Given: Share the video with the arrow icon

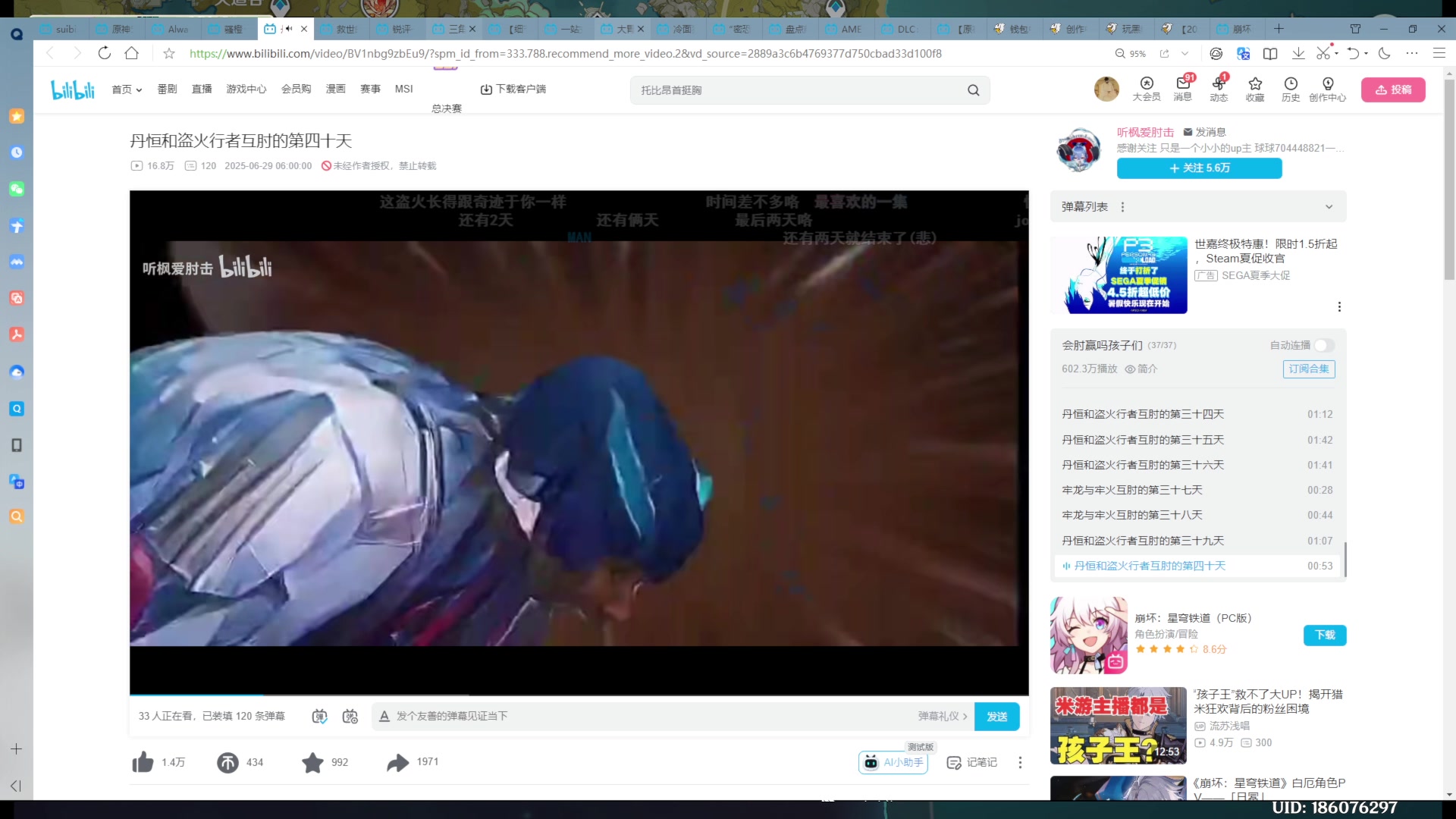Looking at the screenshot, I should click(x=397, y=762).
